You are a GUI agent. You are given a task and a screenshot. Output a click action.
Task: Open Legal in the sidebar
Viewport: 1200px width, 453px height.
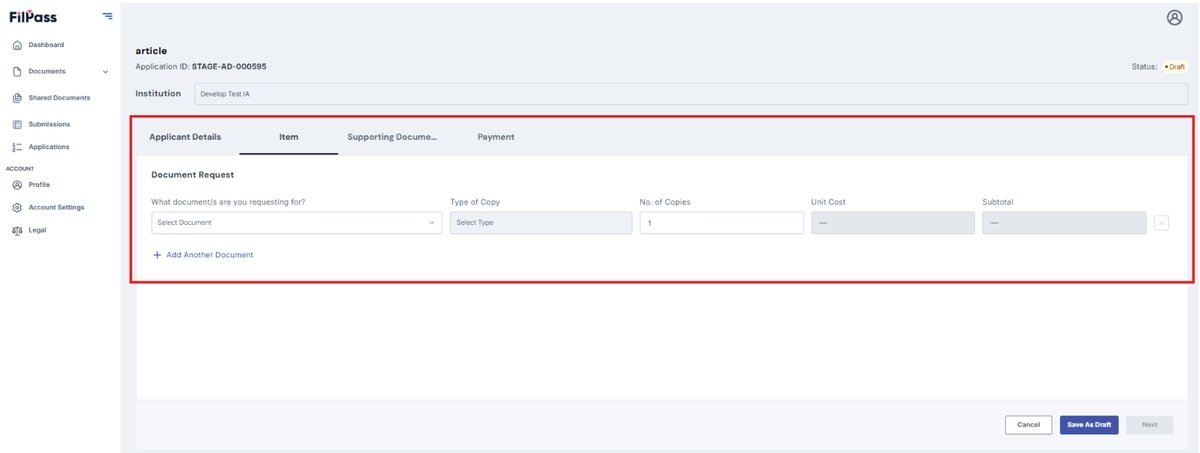36,230
